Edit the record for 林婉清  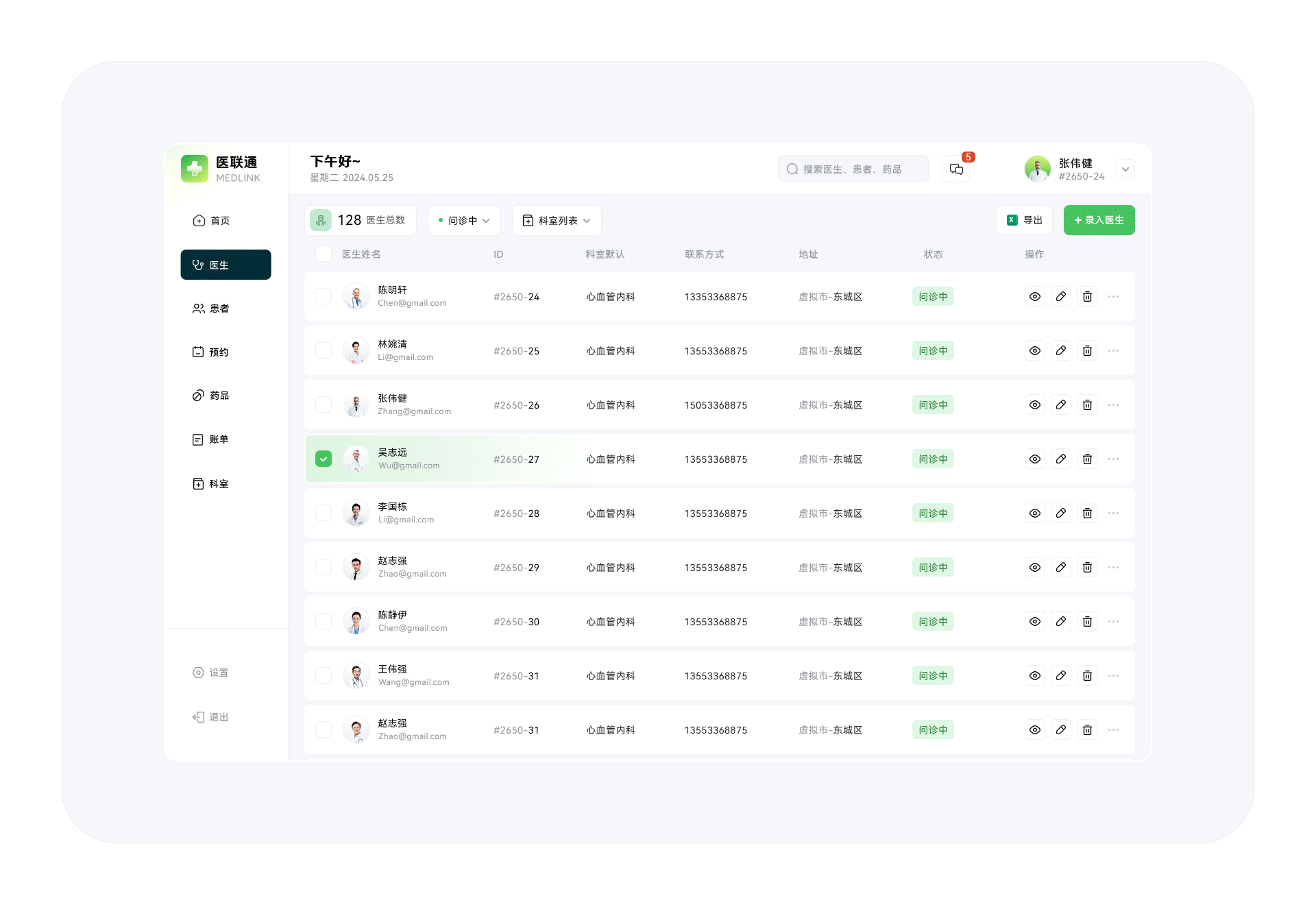[x=1061, y=351]
